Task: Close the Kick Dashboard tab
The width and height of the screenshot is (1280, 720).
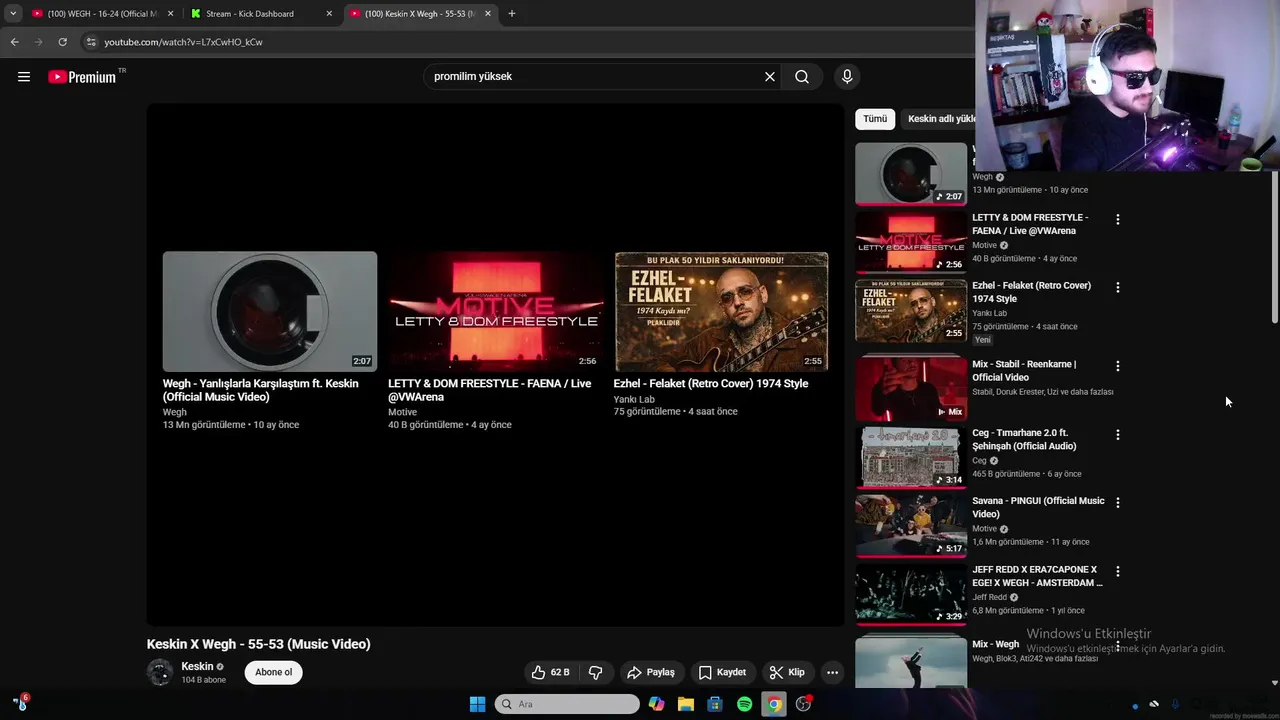Action: pos(329,14)
